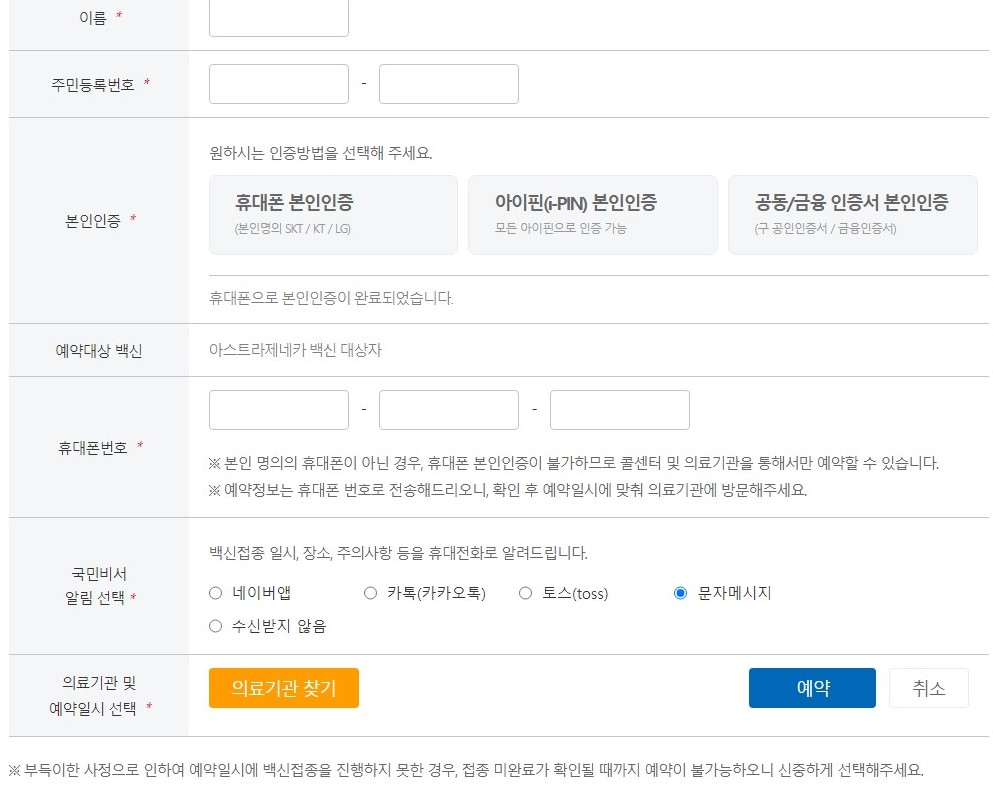This screenshot has width=993, height=790.
Task: Choose 아이핀(i-PIN) 본인인증 method
Action: (593, 215)
